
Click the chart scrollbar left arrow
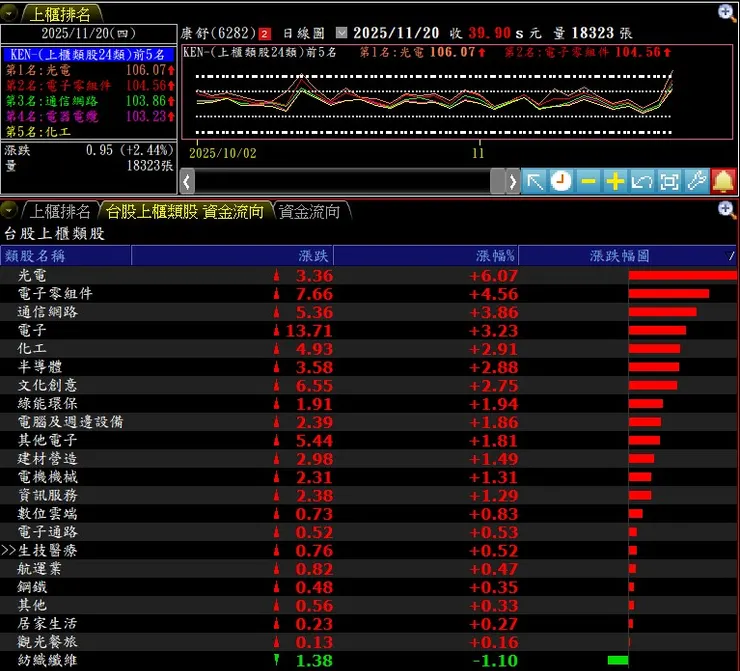(x=187, y=182)
